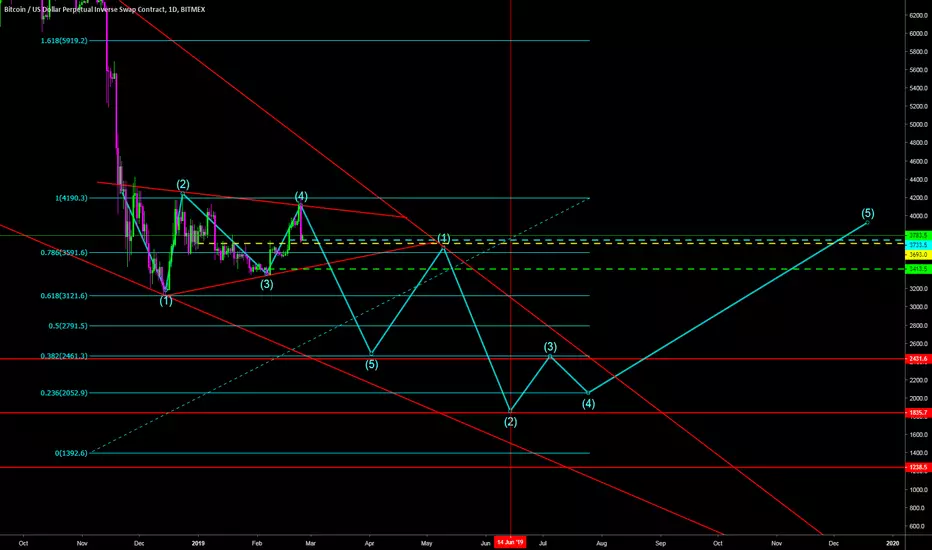Click the 'Jul' label on time axis
This screenshot has width=932, height=550.
(543, 543)
